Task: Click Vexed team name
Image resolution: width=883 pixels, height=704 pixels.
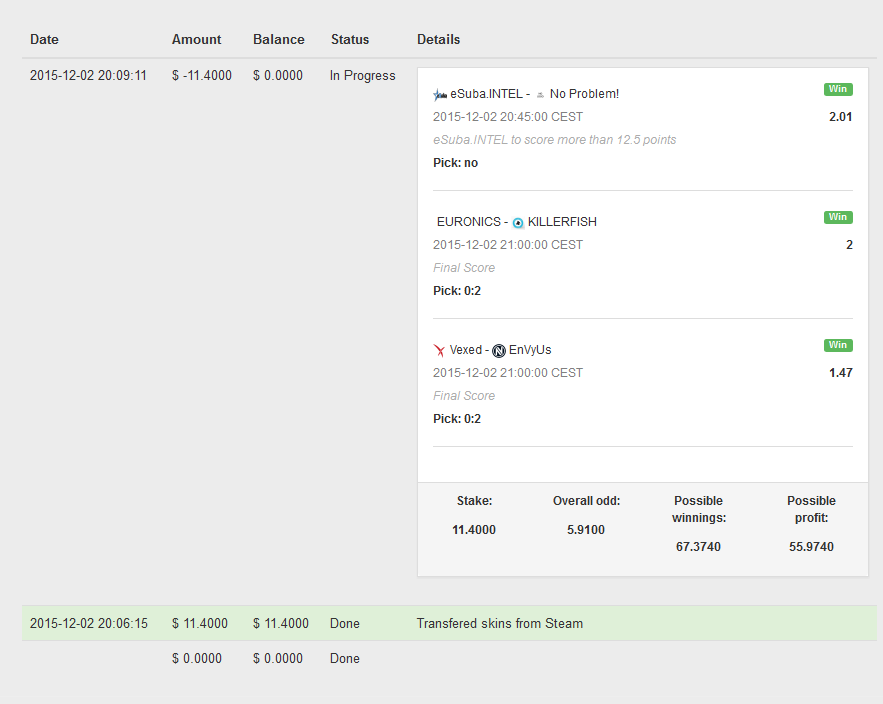Action: pos(466,350)
